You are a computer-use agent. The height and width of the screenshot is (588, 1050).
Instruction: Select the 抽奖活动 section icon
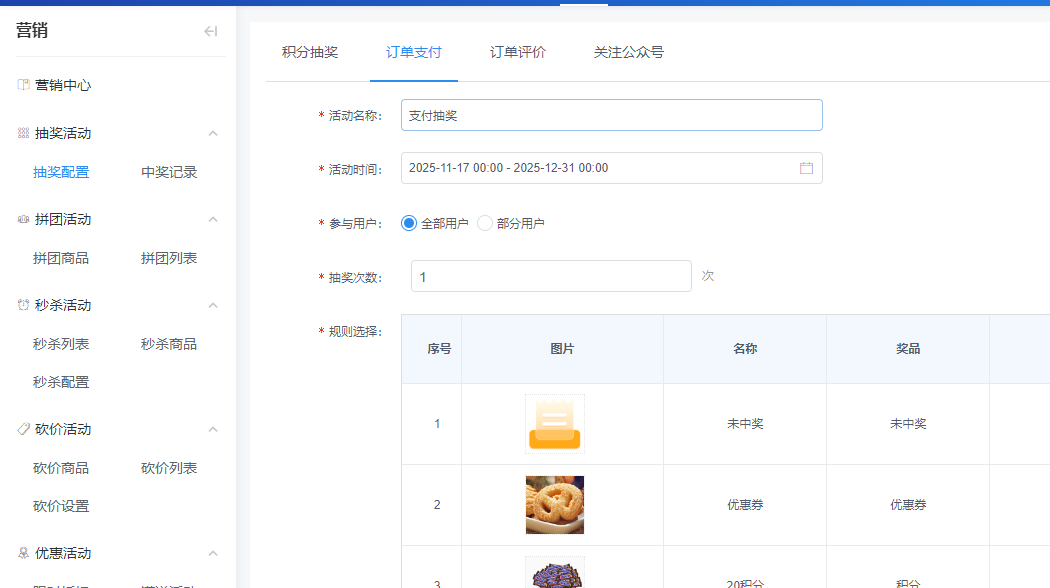[x=21, y=133]
